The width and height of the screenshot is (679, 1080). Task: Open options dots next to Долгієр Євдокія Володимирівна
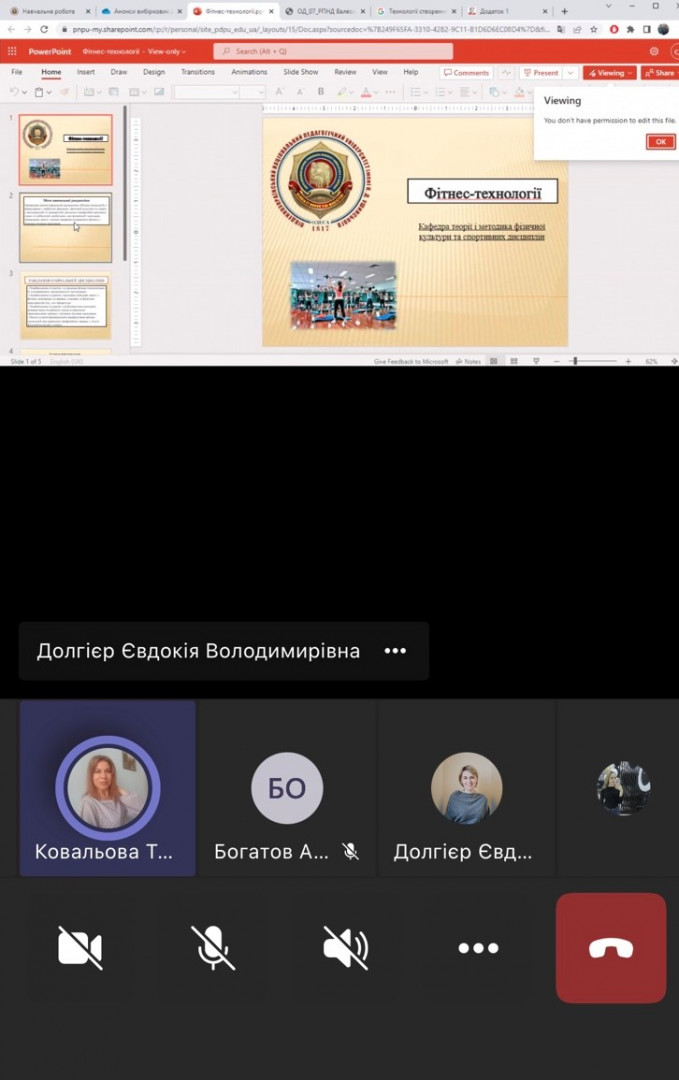395,651
